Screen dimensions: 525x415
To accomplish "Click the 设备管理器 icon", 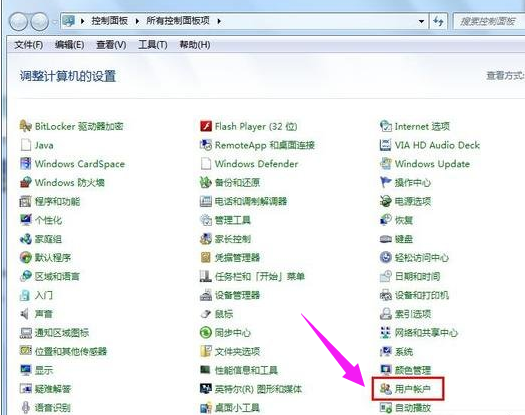I will click(206, 295).
